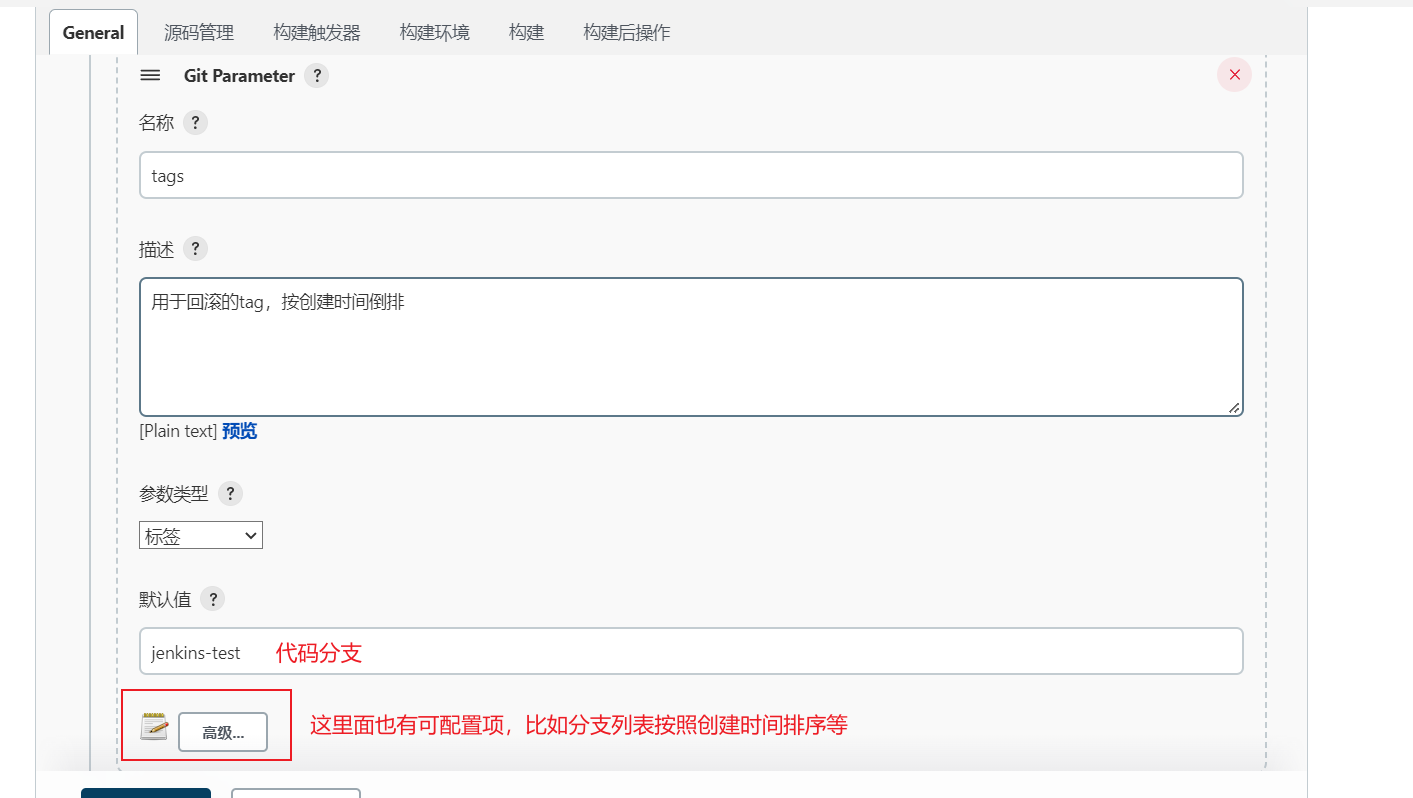Open the 构建环境 tab
Viewport: 1413px width, 798px height.
[435, 32]
